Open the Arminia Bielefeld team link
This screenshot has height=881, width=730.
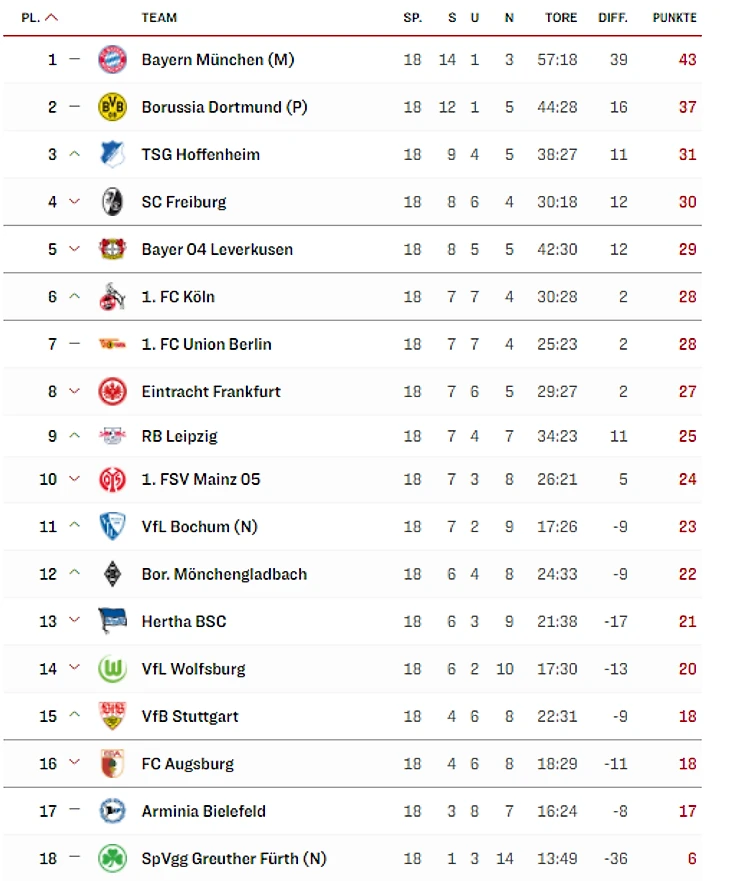(x=203, y=811)
